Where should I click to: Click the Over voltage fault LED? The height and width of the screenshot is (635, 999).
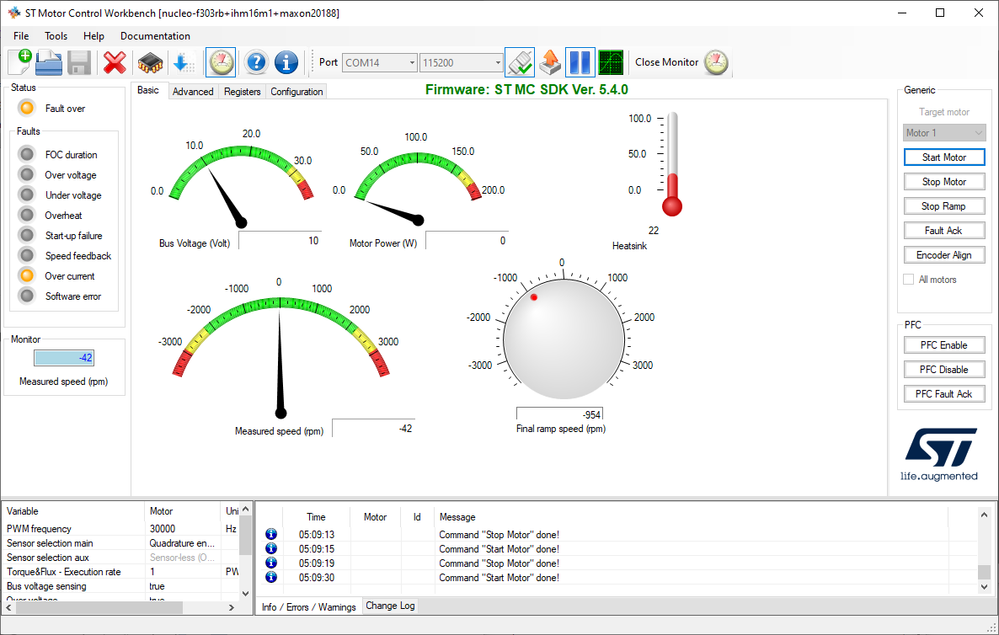[27, 175]
